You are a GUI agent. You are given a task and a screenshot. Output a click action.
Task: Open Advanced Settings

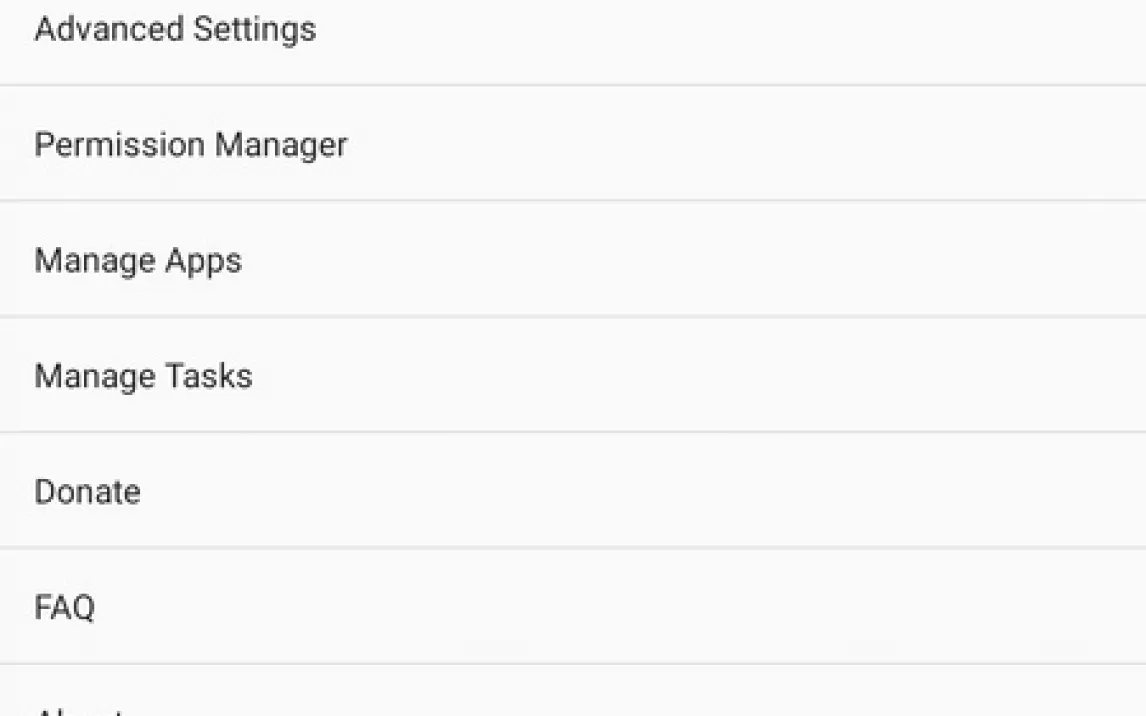[175, 30]
